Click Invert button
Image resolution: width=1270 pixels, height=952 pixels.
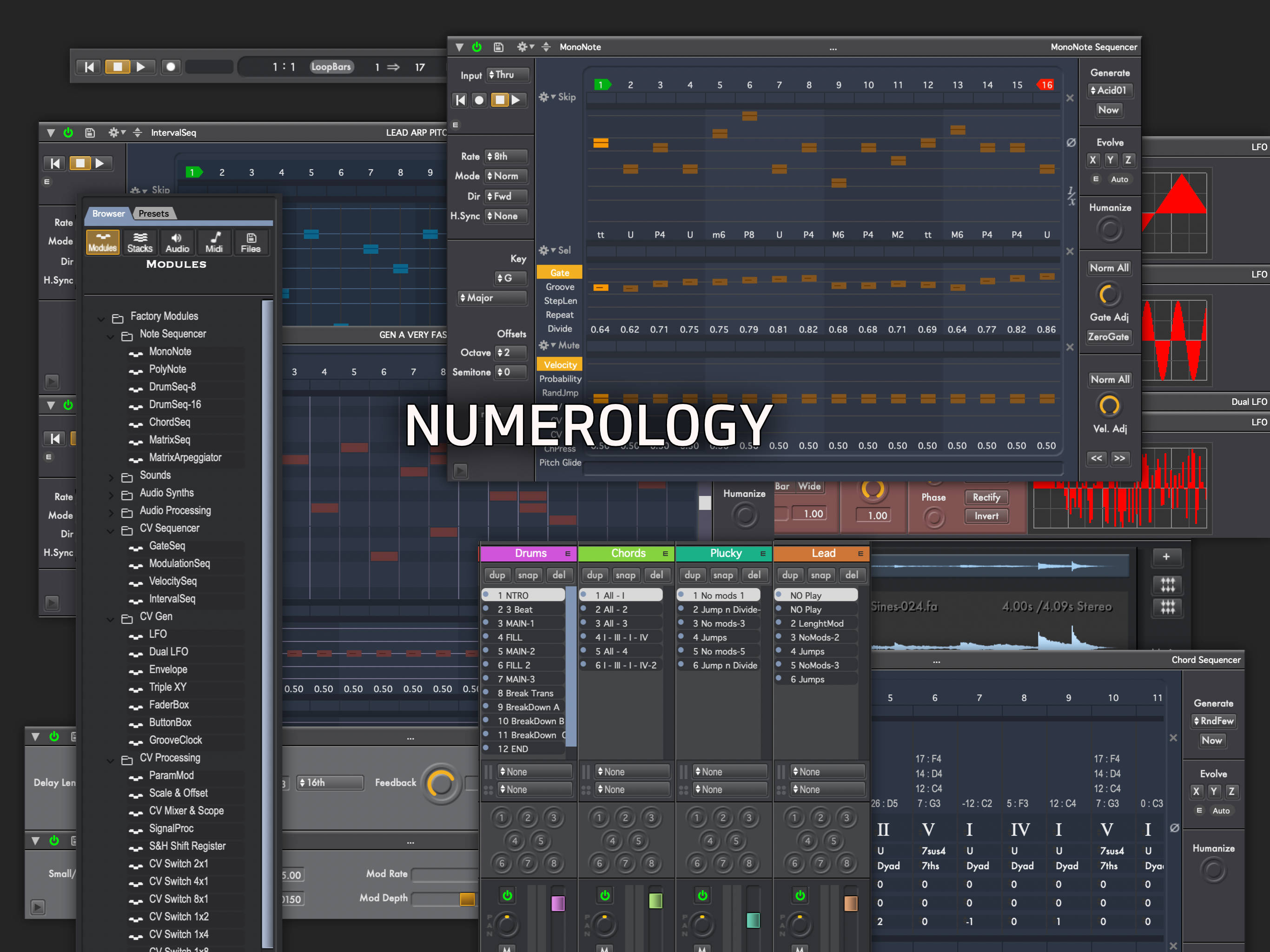pyautogui.click(x=986, y=516)
